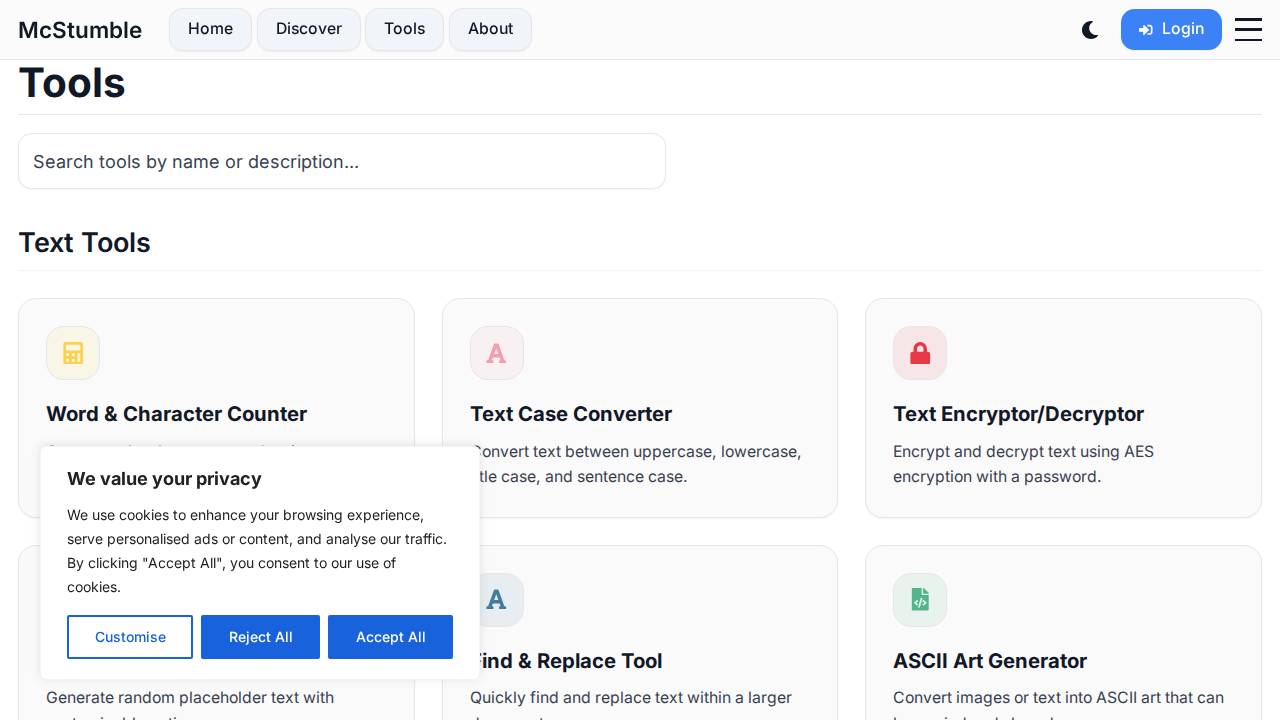Screen dimensions: 1280x720
Task: Click the Login button
Action: (1171, 29)
